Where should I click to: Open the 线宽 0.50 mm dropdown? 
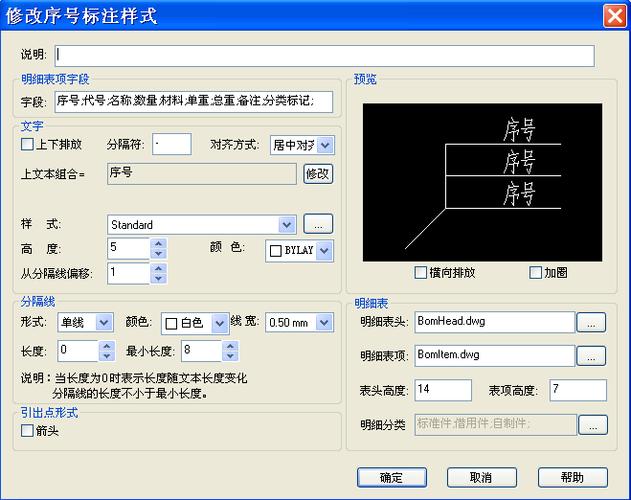click(325, 322)
